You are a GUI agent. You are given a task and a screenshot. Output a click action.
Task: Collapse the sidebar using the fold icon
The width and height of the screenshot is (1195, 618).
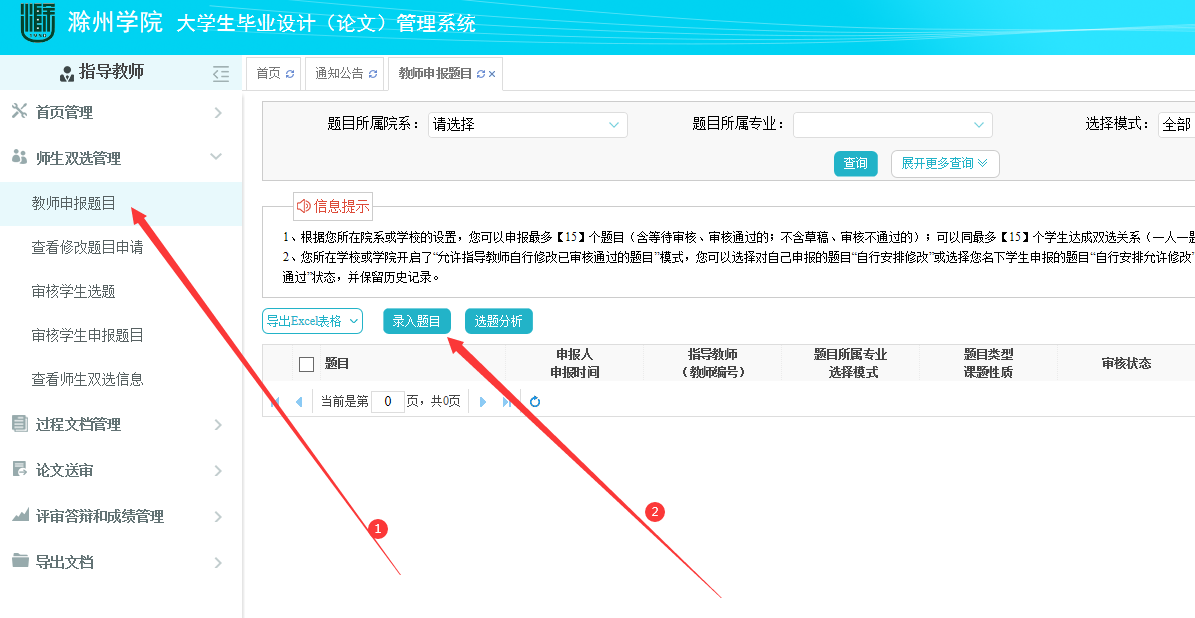pyautogui.click(x=221, y=73)
